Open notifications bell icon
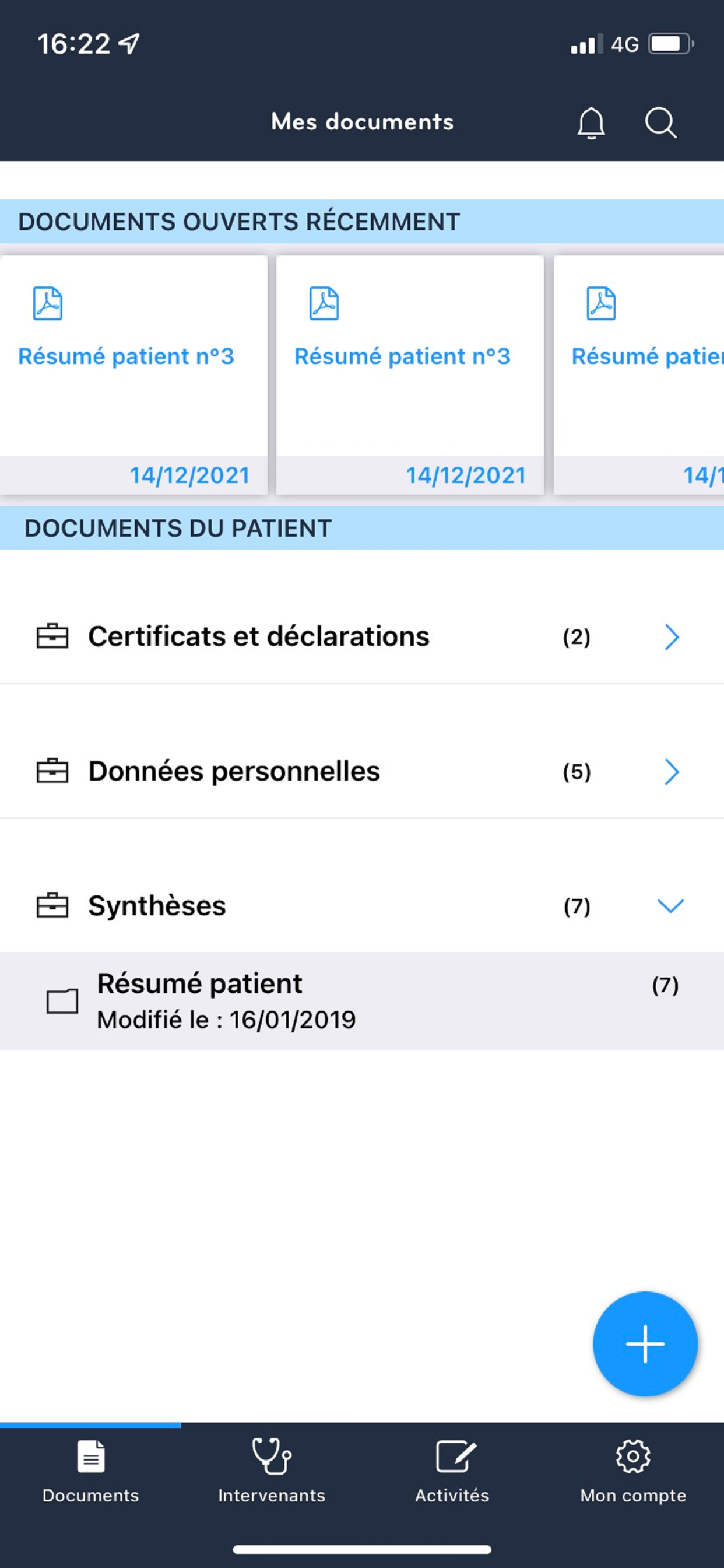This screenshot has width=724, height=1568. click(591, 123)
